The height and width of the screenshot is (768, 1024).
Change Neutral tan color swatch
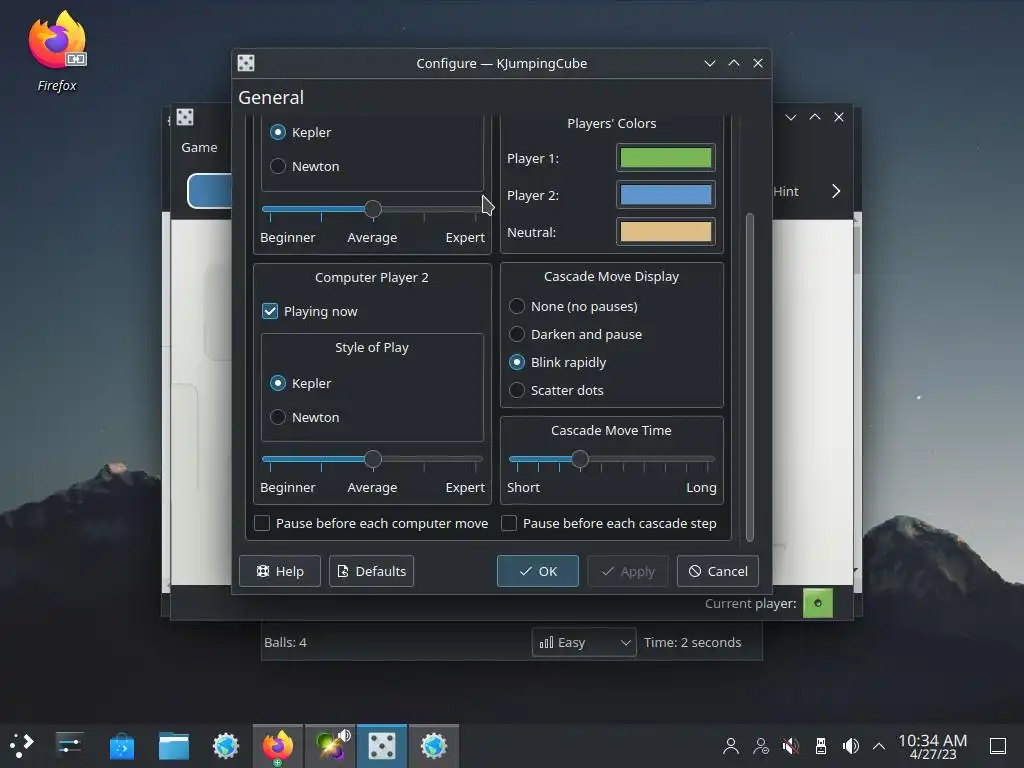665,232
